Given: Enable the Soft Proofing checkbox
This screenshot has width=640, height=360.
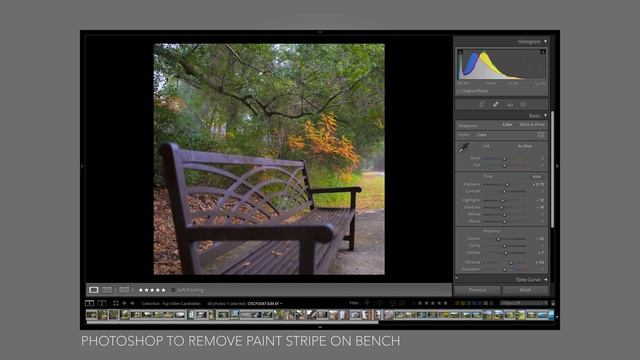Looking at the screenshot, I should click(x=173, y=290).
